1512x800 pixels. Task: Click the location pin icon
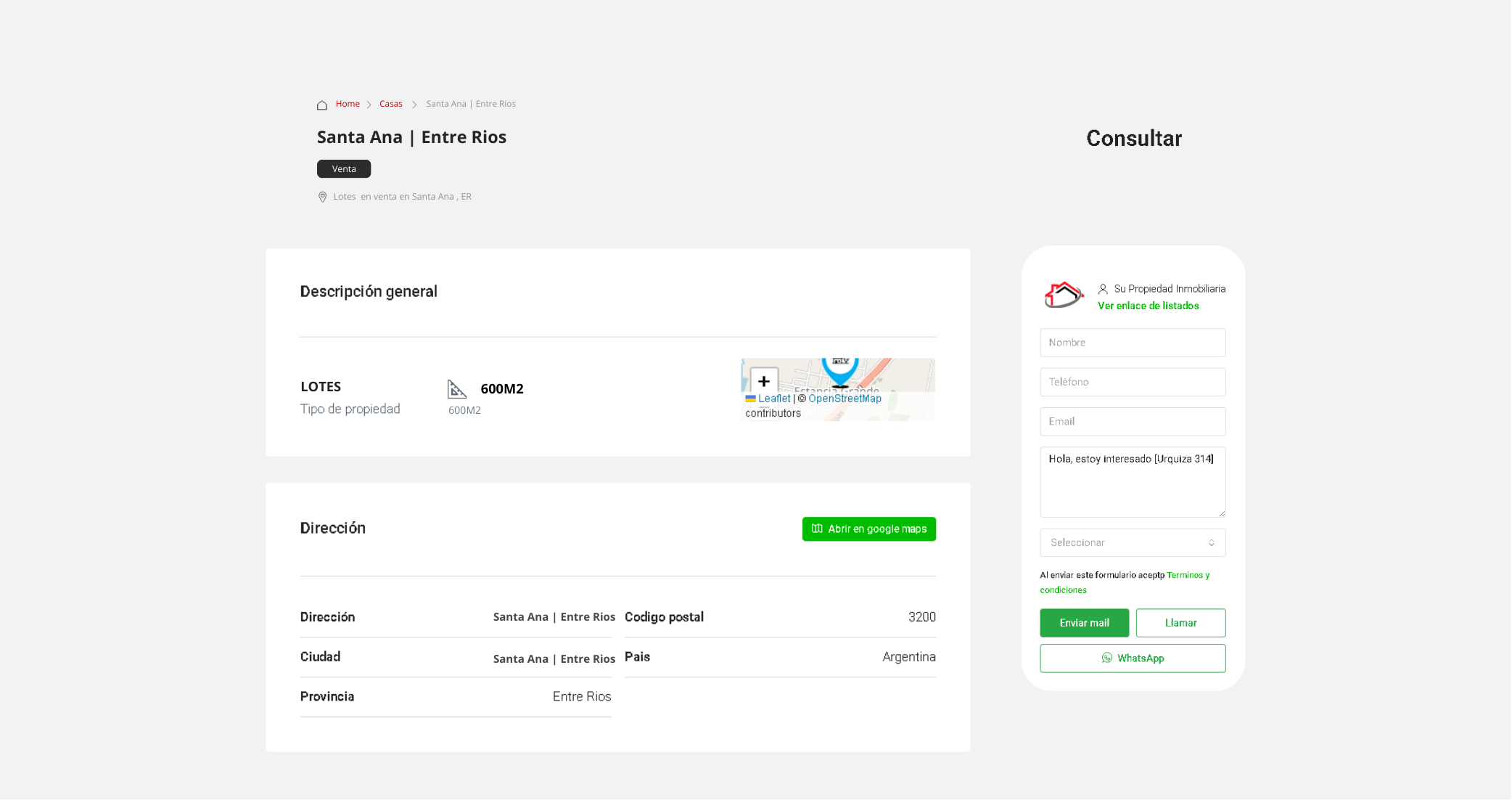click(323, 197)
